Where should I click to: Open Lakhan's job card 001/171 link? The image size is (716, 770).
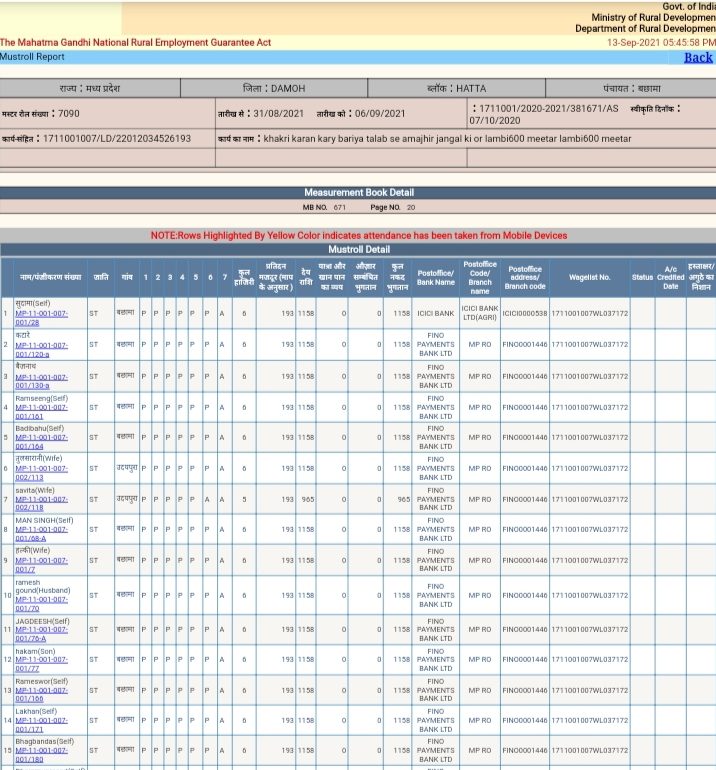coord(41,724)
